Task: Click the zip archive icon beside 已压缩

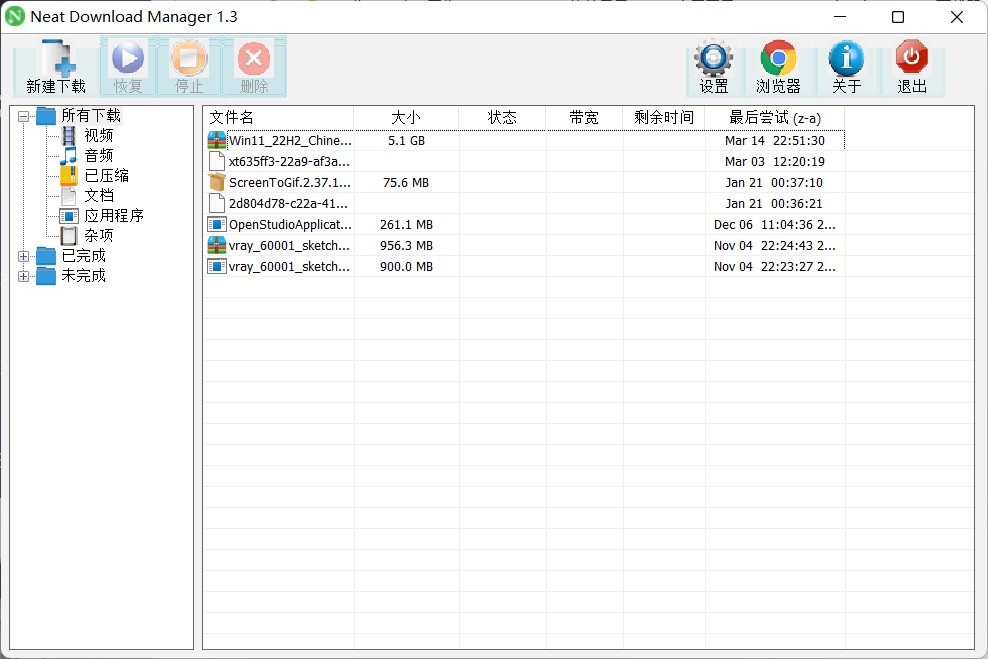Action: 69,176
